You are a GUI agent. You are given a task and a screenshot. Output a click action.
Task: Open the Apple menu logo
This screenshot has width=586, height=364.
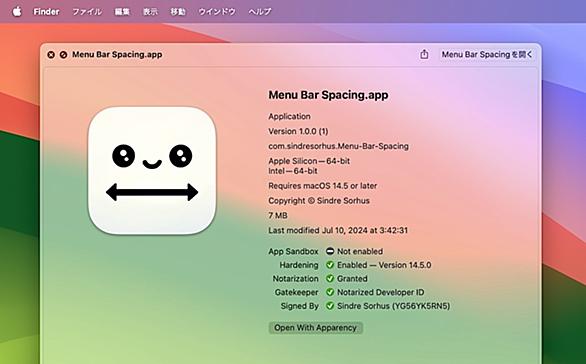17,11
